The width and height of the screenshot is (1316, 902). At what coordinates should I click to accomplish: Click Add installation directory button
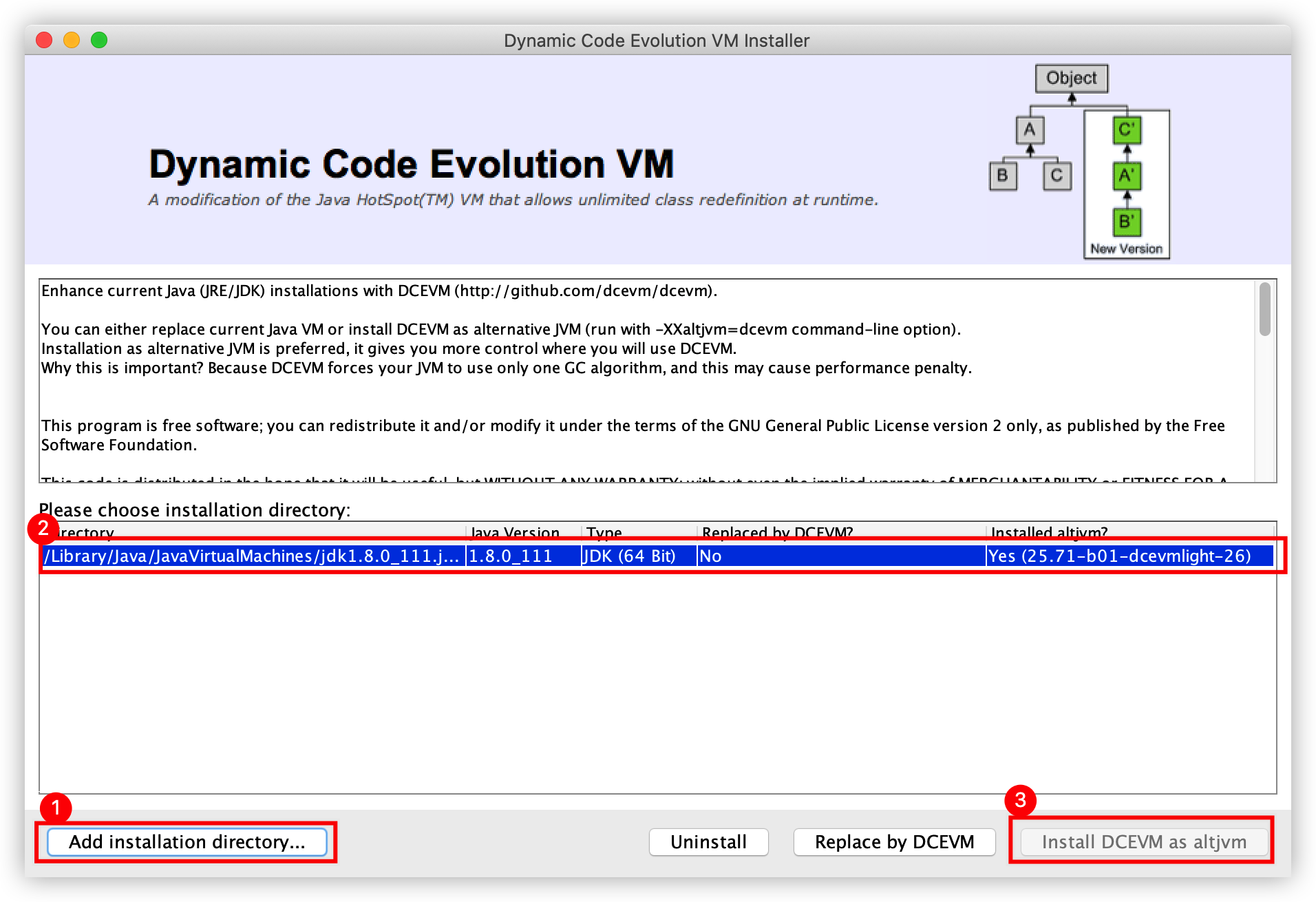187,842
